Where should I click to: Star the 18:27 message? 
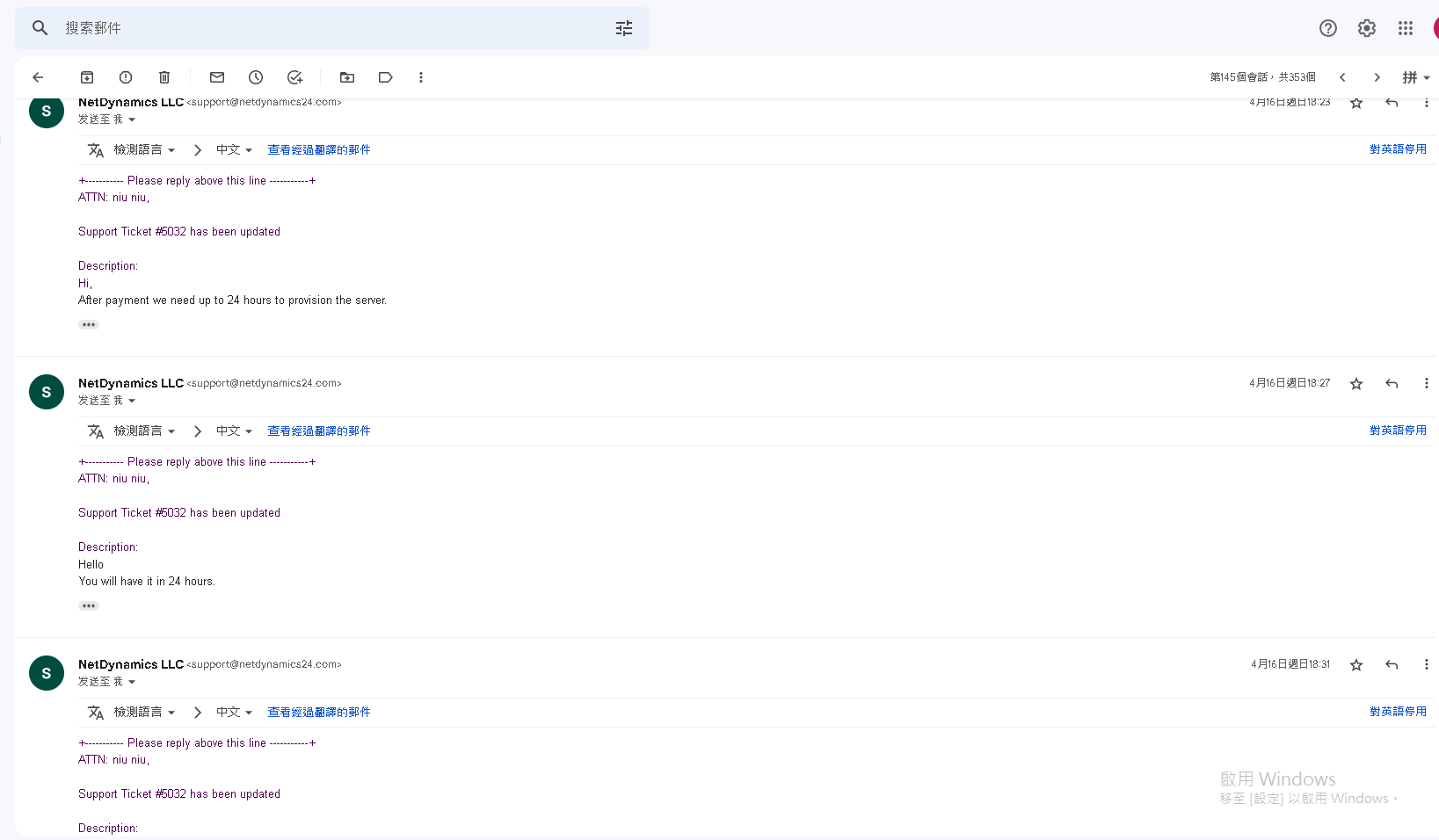tap(1356, 383)
